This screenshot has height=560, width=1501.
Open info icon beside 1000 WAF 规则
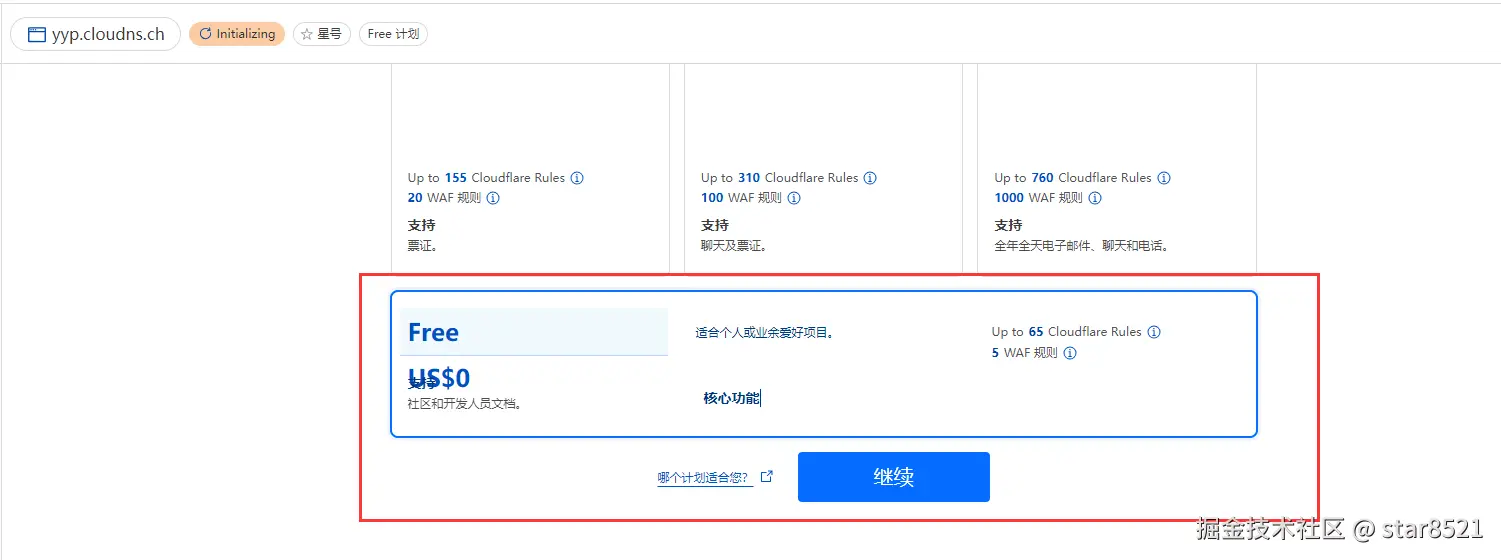(x=1095, y=198)
